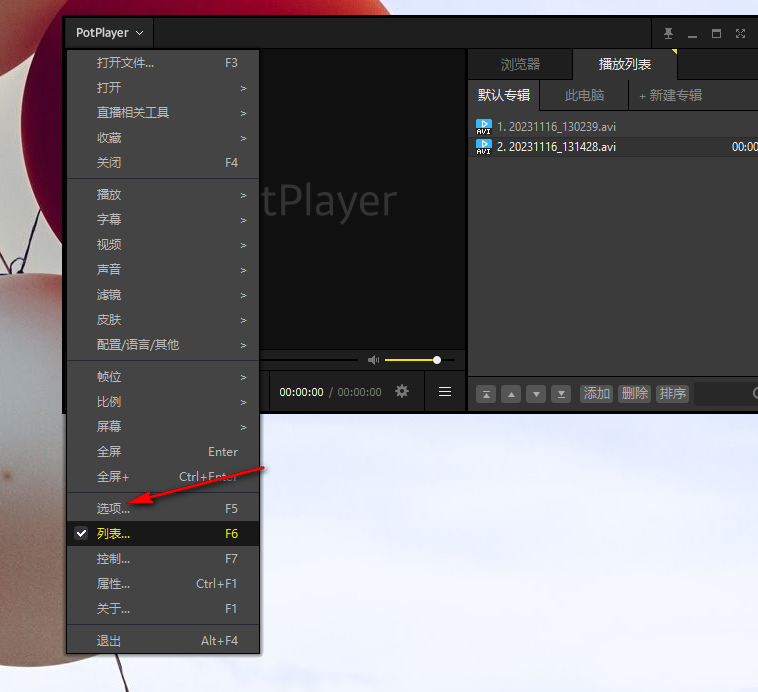The width and height of the screenshot is (758, 692).
Task: Toggle full screen with the expand icon
Action: coord(740,33)
